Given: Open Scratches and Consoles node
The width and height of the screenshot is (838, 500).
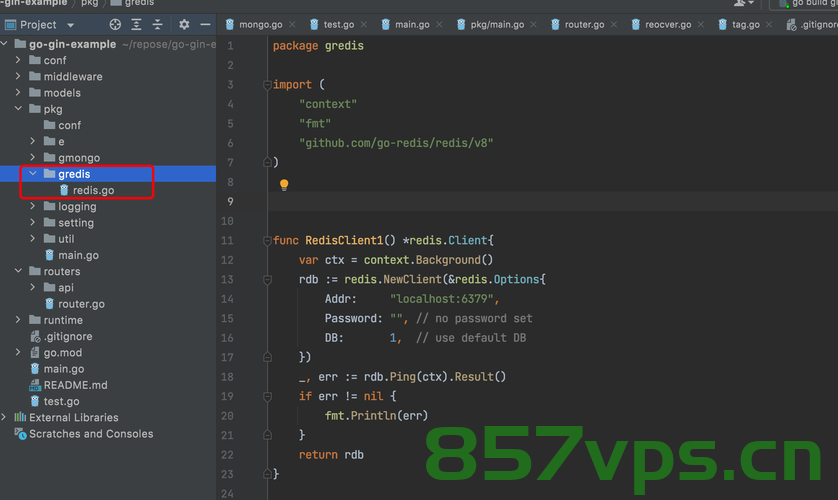Looking at the screenshot, I should click(x=91, y=434).
